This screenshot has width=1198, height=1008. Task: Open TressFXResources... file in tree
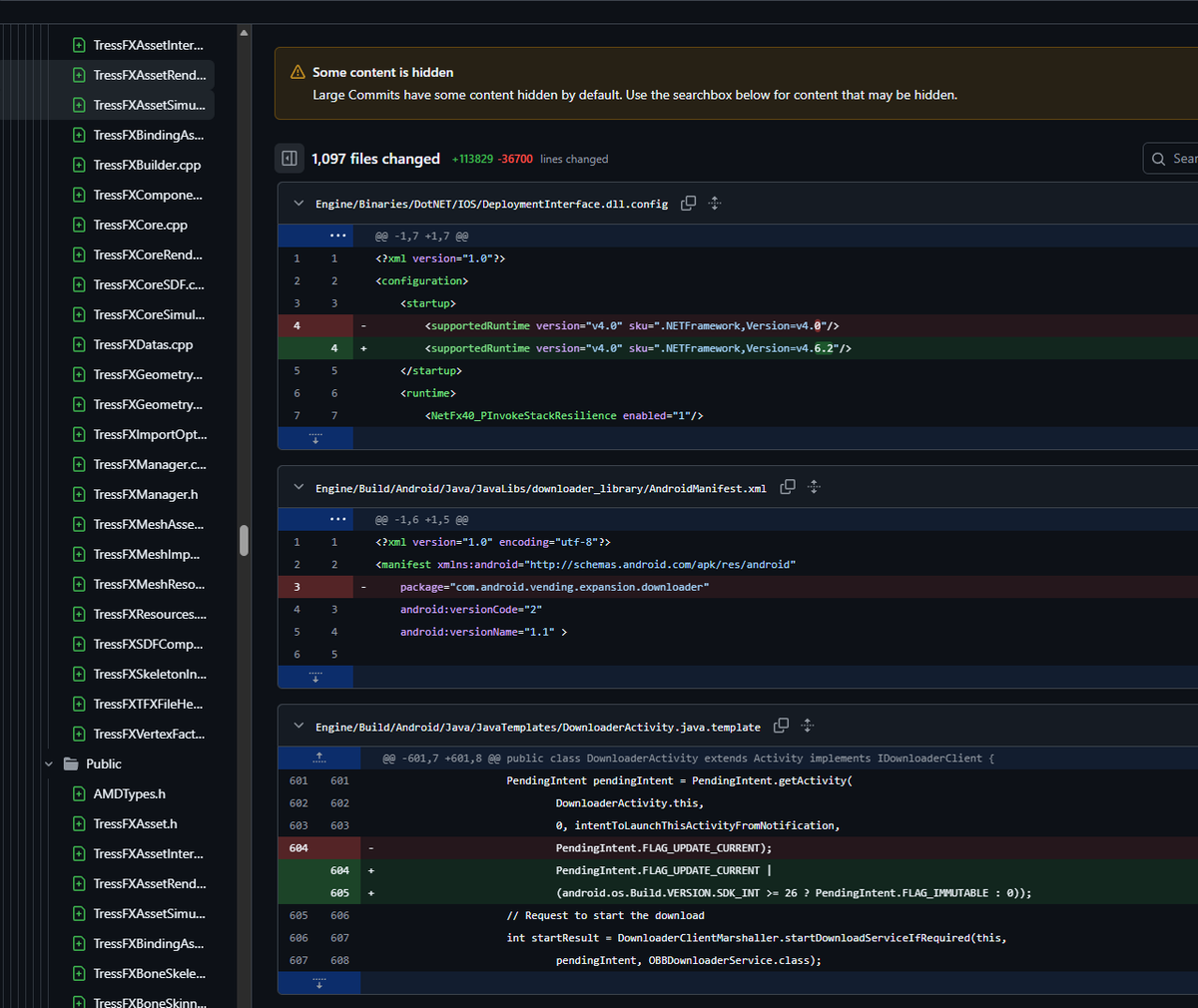tap(148, 614)
